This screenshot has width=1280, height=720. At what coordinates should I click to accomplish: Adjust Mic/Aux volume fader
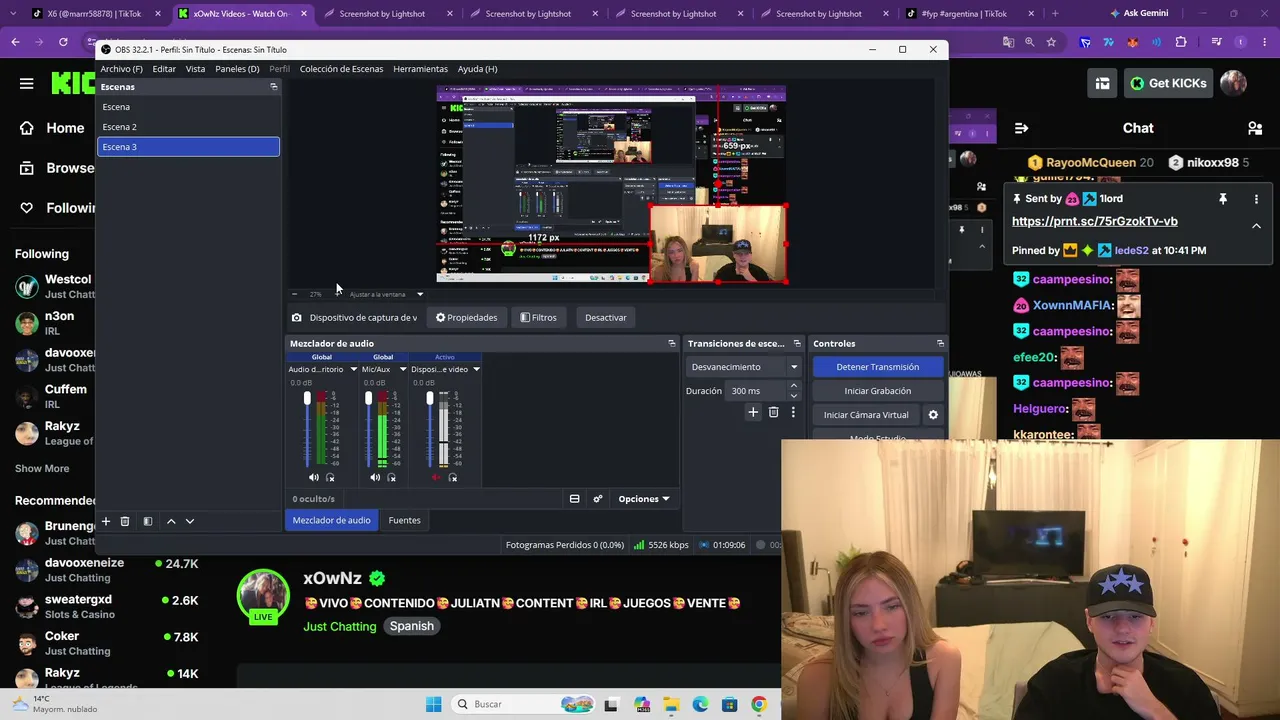pos(368,400)
